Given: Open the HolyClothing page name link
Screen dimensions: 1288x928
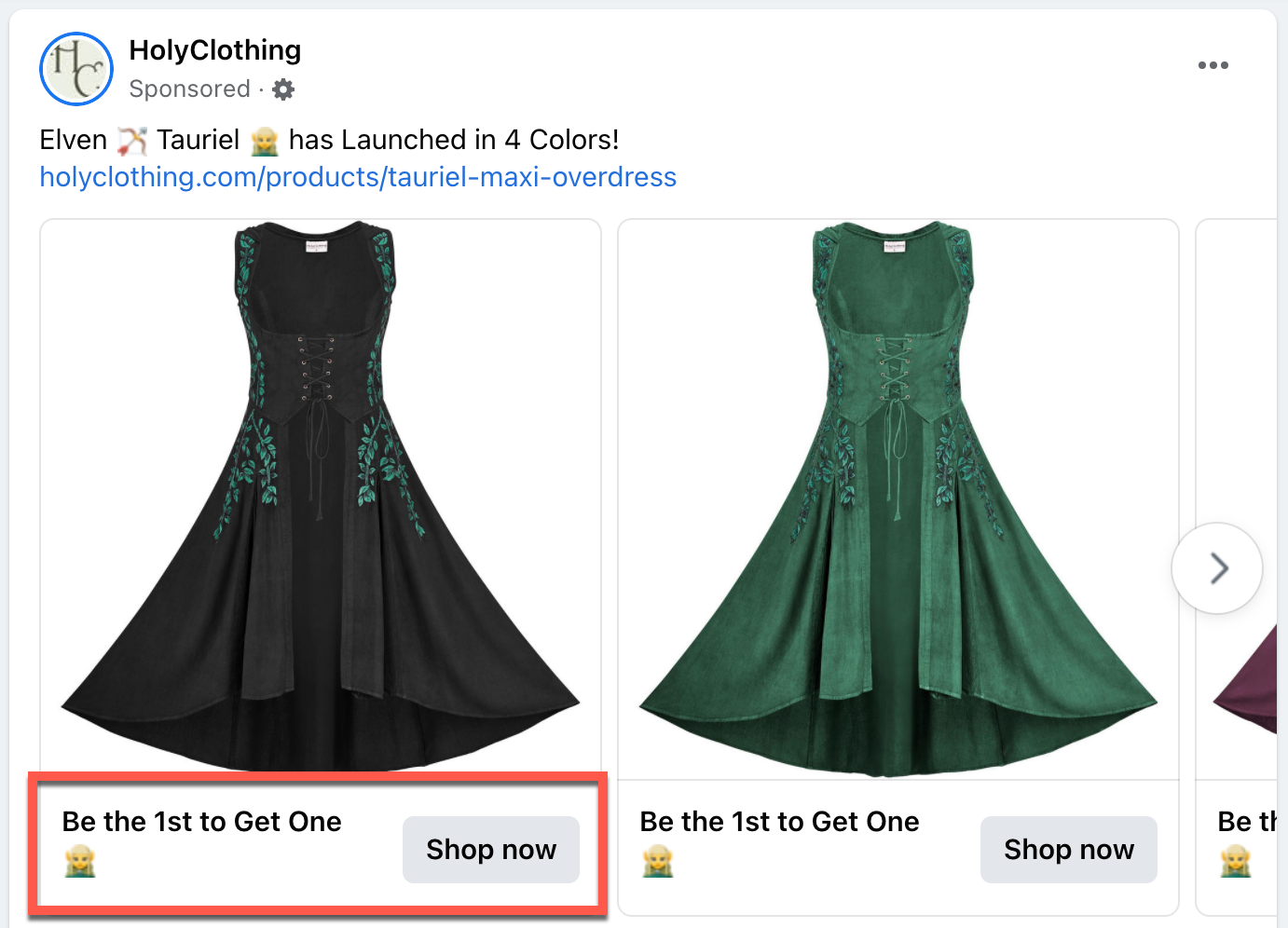Looking at the screenshot, I should tap(214, 50).
